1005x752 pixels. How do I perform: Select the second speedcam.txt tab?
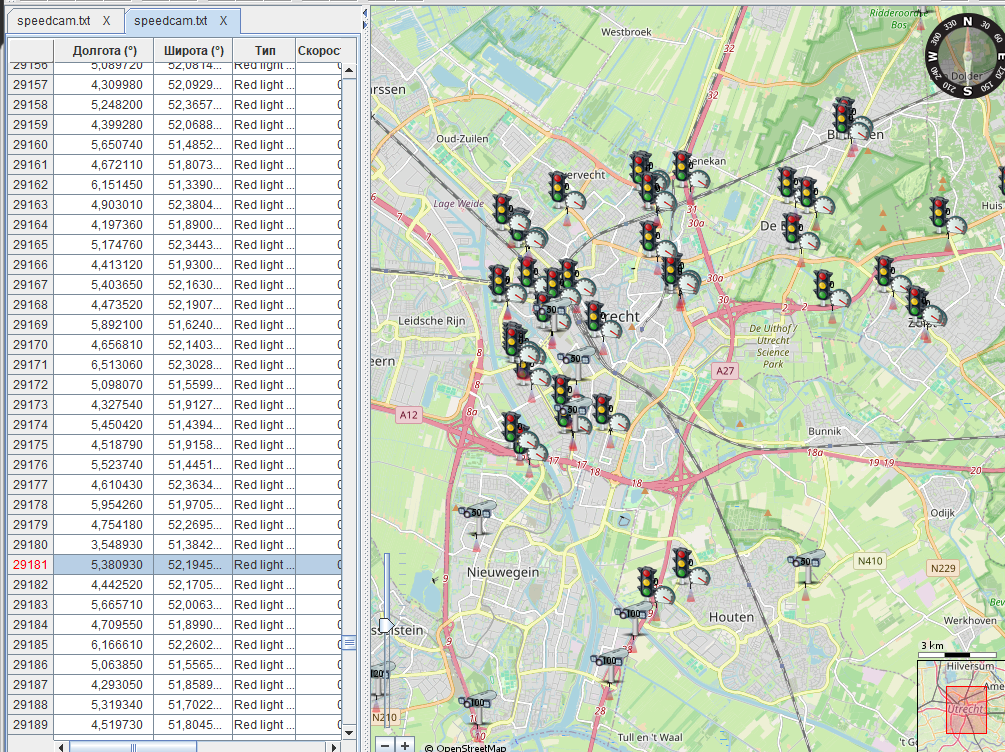(170, 21)
